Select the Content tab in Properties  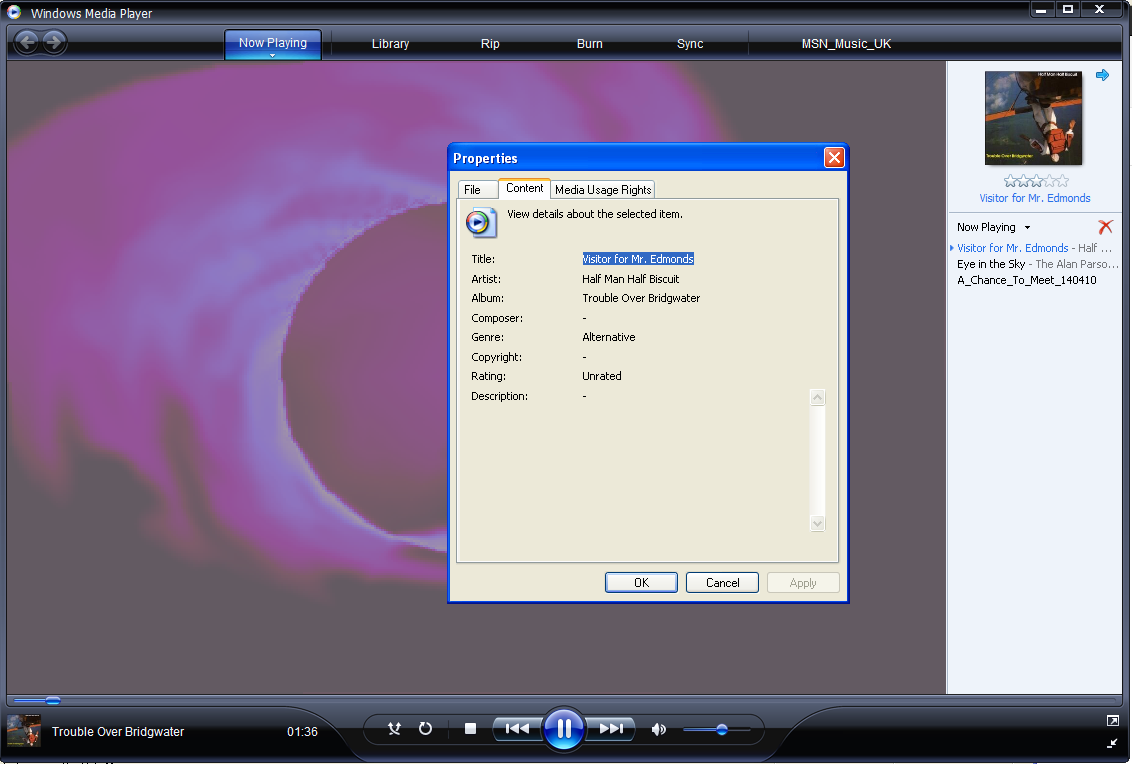coord(524,188)
